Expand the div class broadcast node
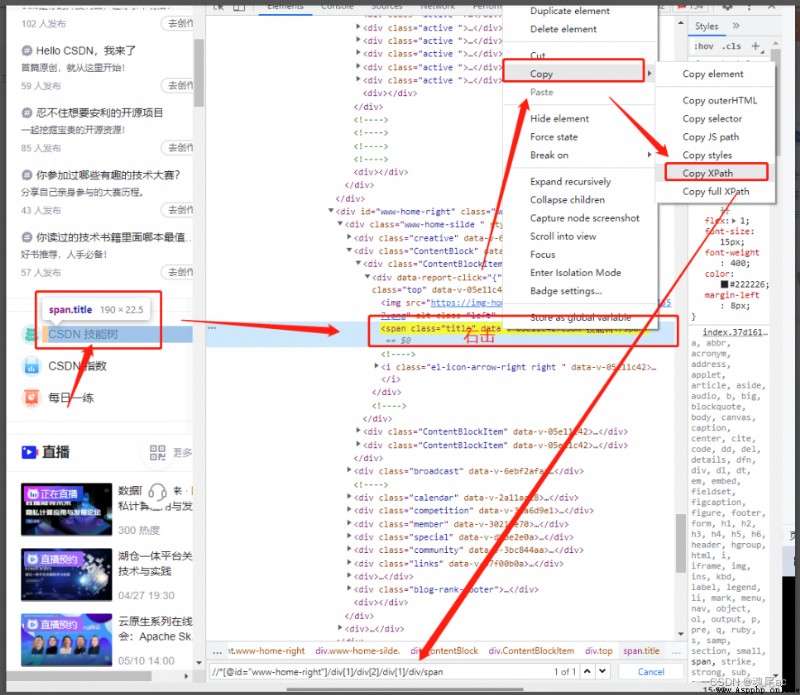Screen dimensions: 800x695 tap(349, 470)
